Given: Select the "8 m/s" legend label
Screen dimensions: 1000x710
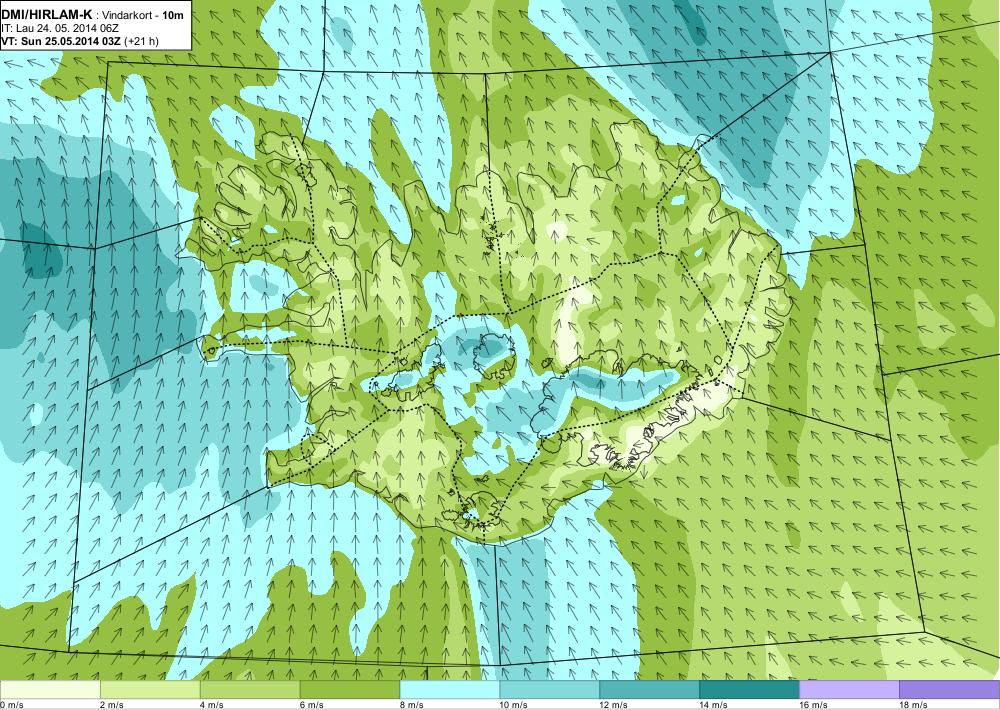Looking at the screenshot, I should pyautogui.click(x=412, y=705).
